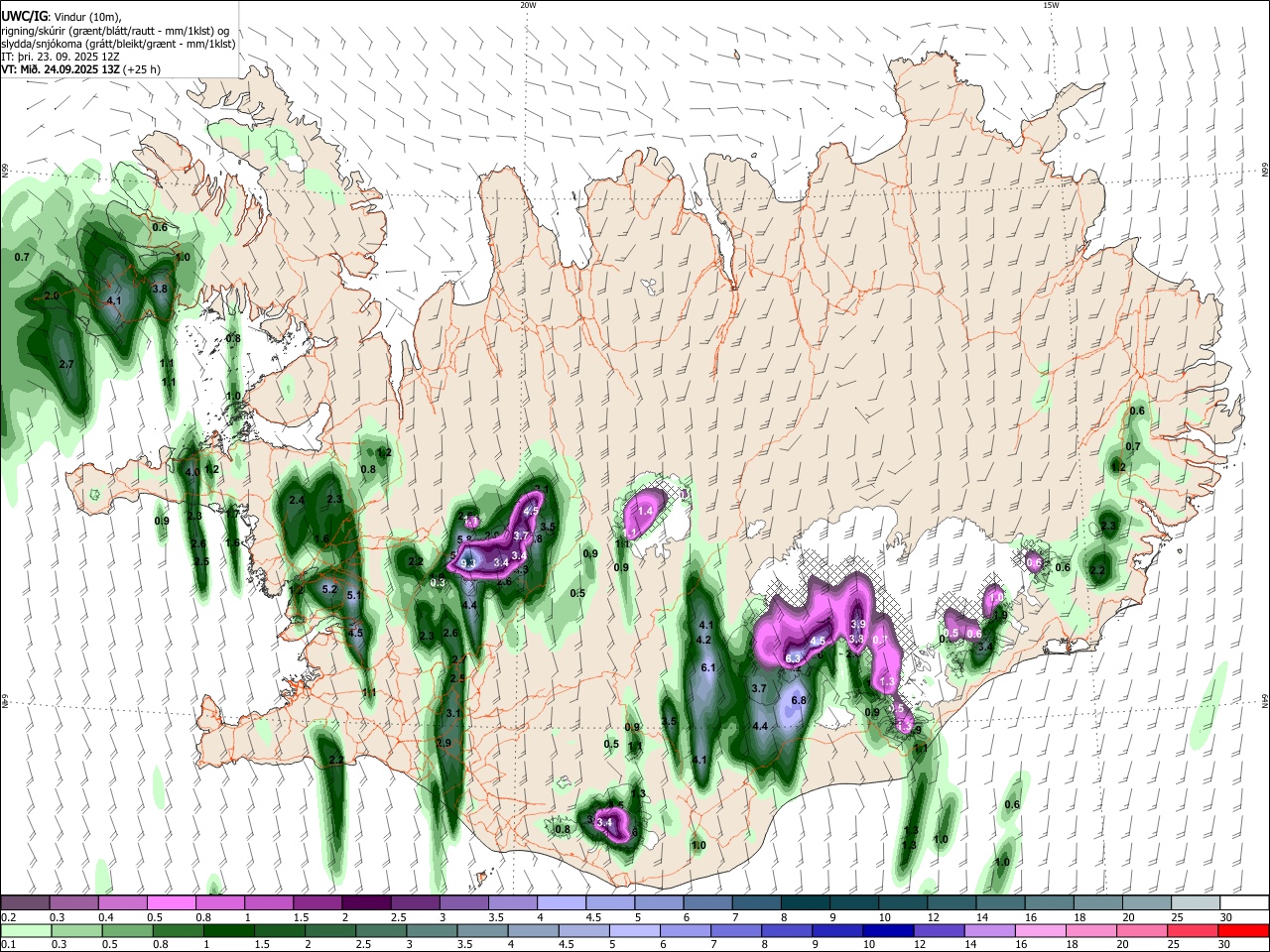Image resolution: width=1270 pixels, height=952 pixels.
Task: Click top legend lavender swatch between 4 and 4.5
Action: pyautogui.click(x=562, y=902)
